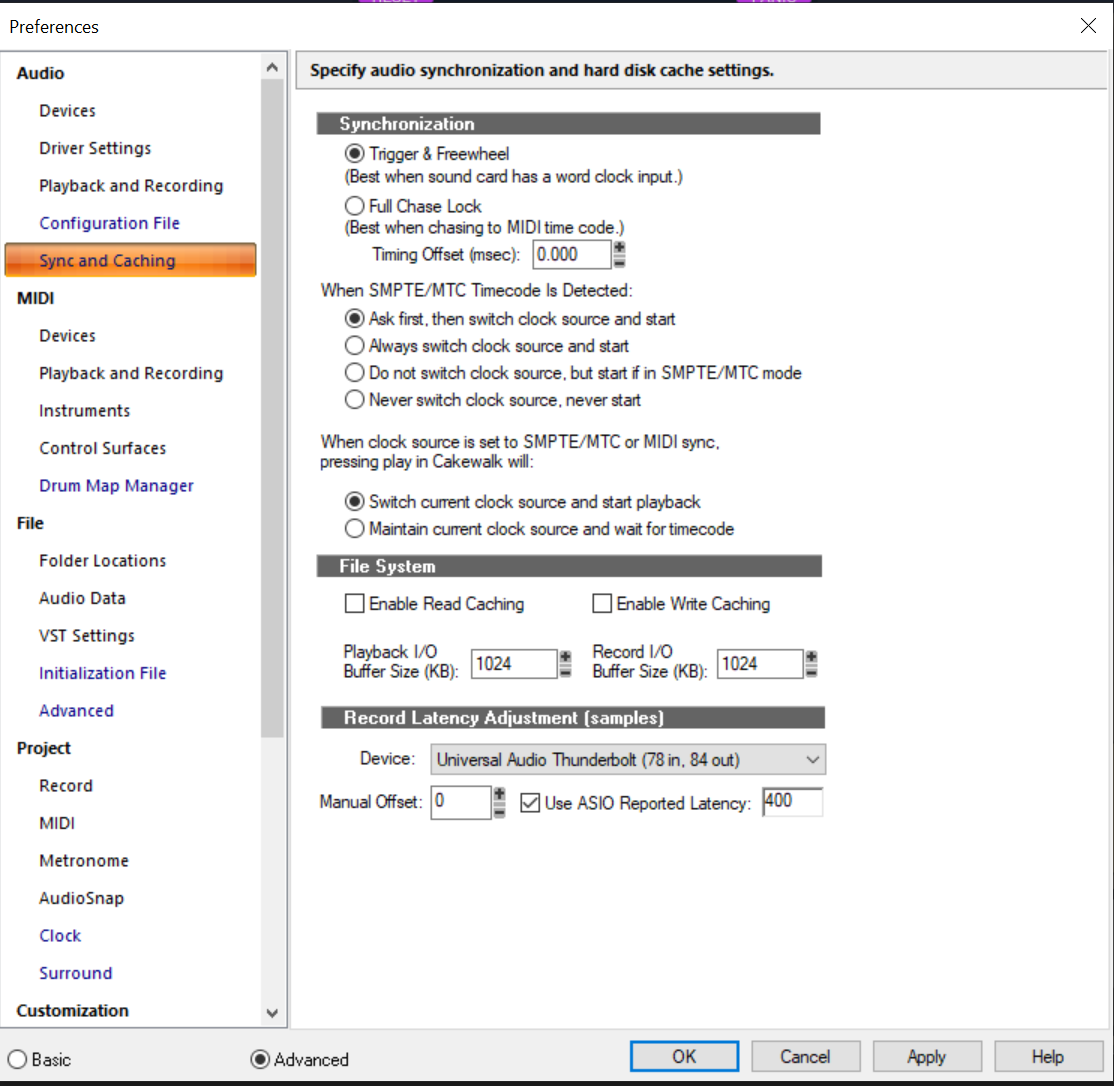
Task: Click sidebar scroll down arrow
Action: tap(271, 1014)
